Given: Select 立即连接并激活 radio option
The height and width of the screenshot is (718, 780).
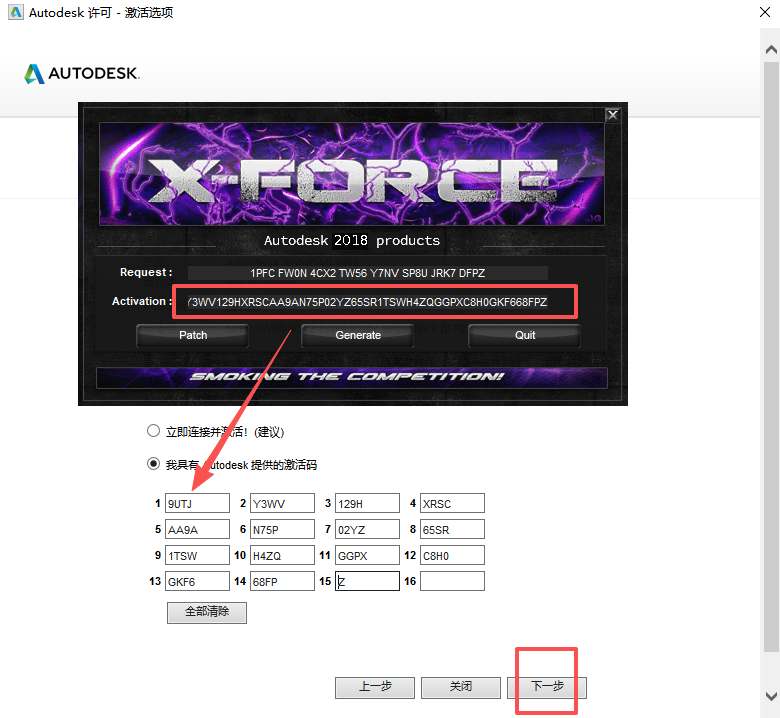Looking at the screenshot, I should pos(153,431).
